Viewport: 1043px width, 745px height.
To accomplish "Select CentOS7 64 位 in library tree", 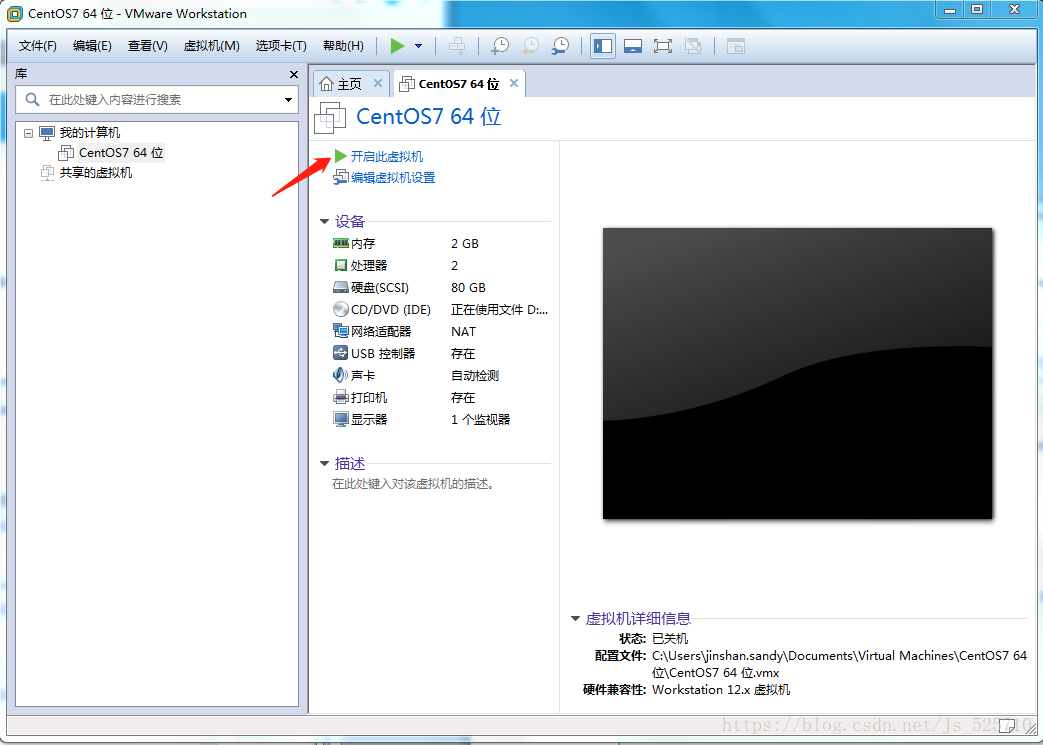I will (120, 153).
